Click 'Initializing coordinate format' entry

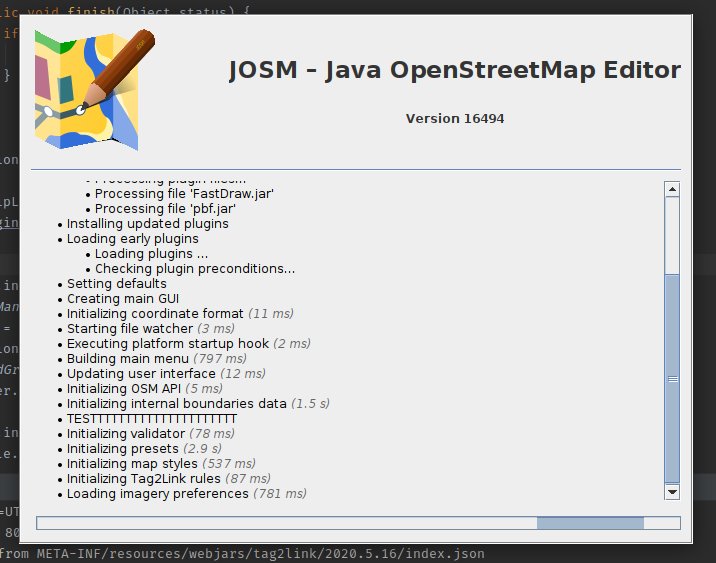[180, 314]
